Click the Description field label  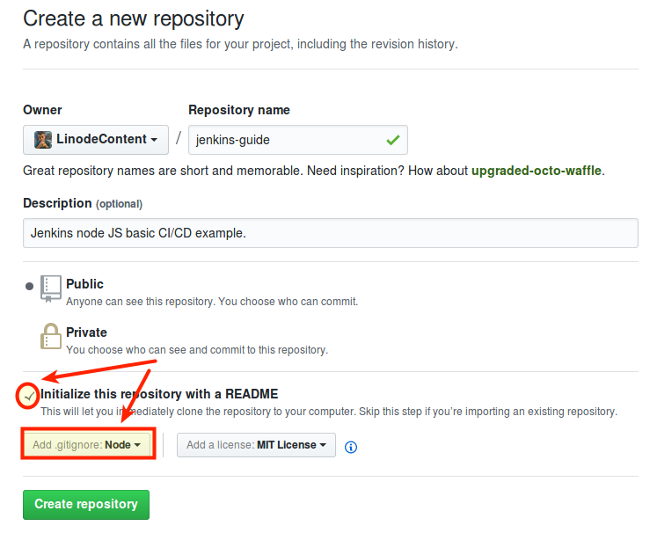click(x=58, y=203)
